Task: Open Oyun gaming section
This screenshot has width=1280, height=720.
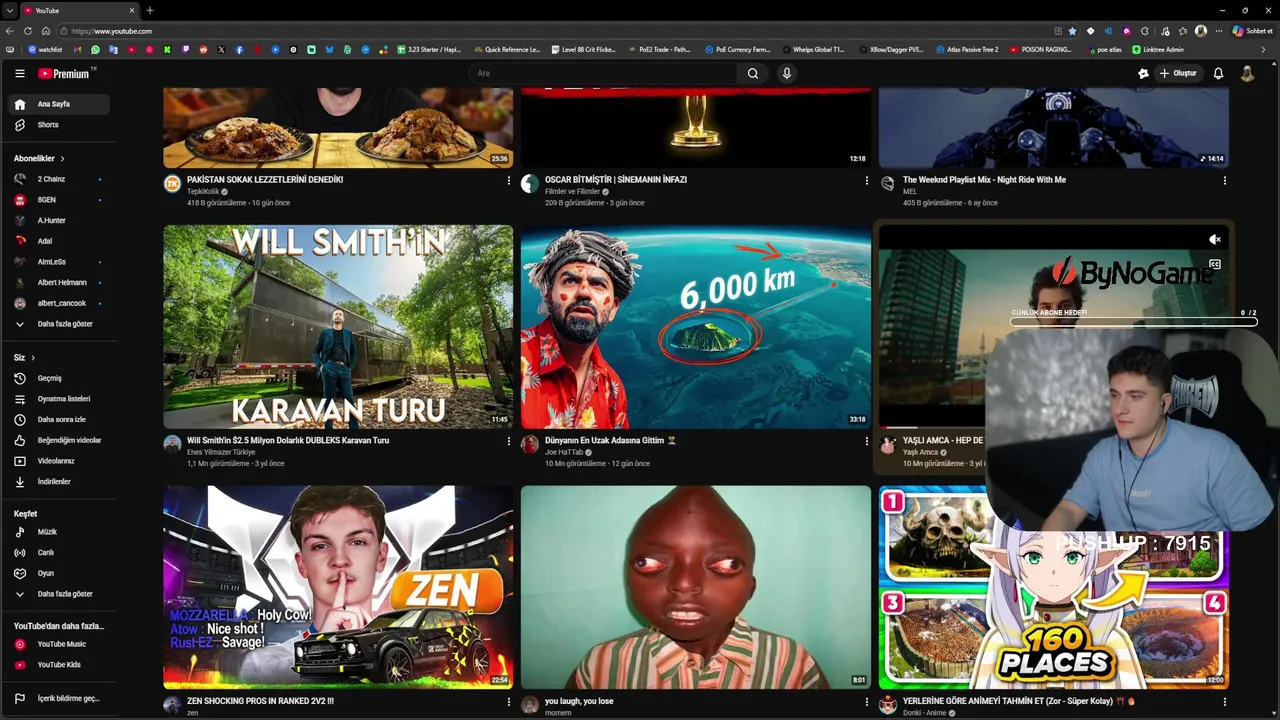Action: pyautogui.click(x=59, y=573)
